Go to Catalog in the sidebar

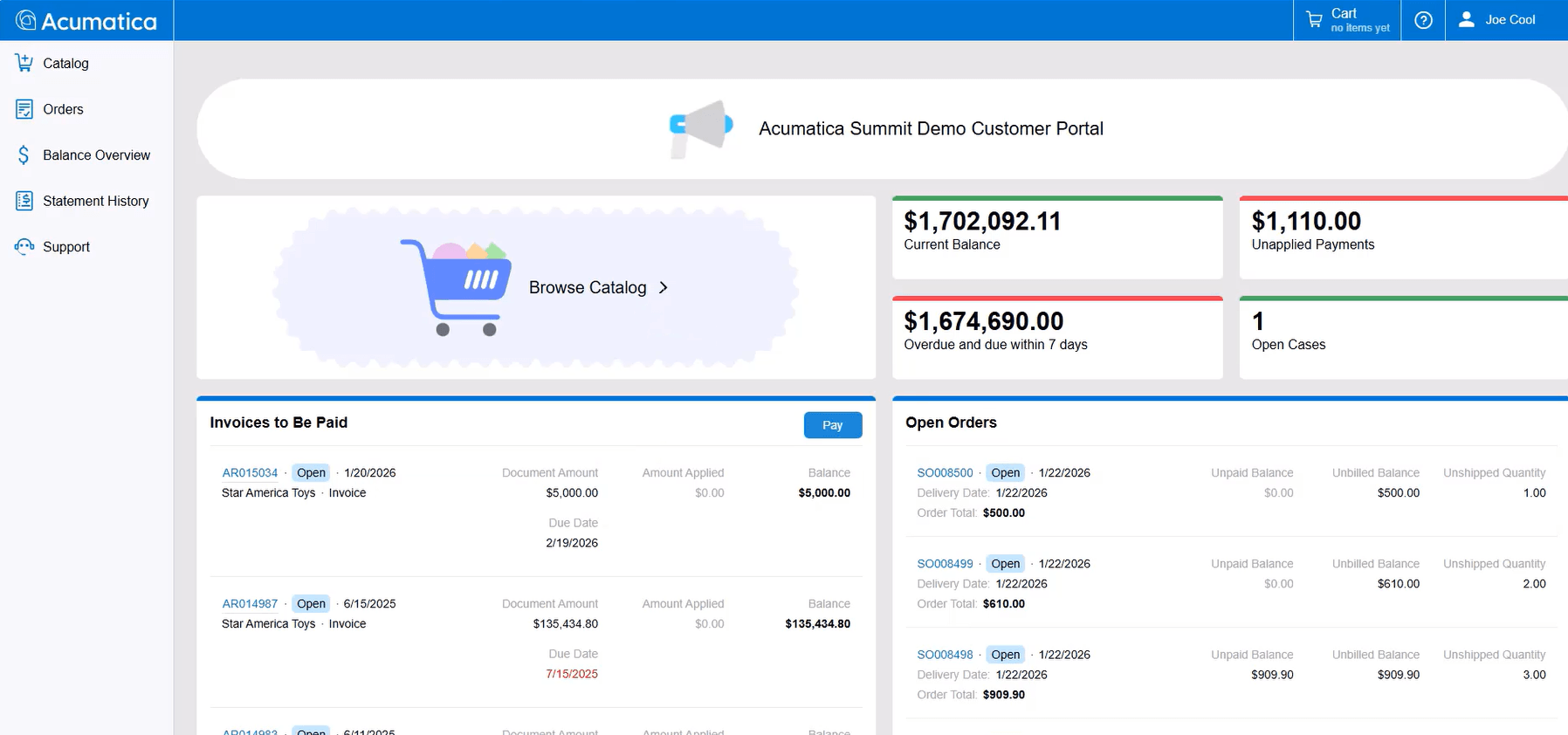point(65,63)
